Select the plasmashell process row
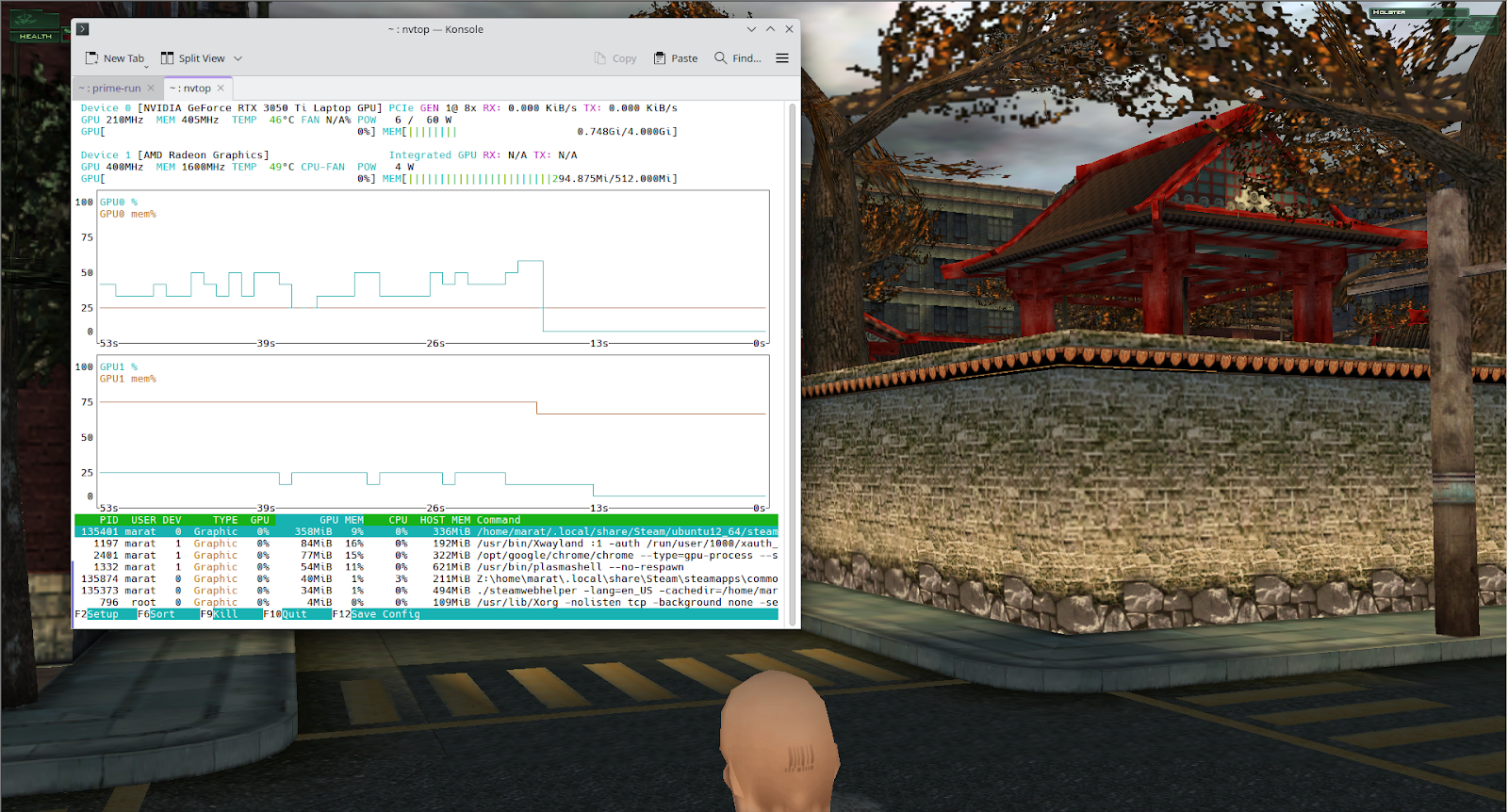Screen dimensions: 1508x812 [427, 567]
